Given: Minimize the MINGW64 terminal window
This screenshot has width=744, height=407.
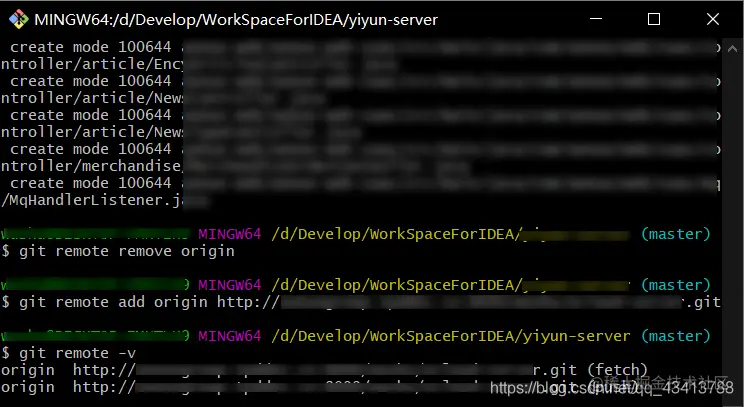Looking at the screenshot, I should (596, 19).
